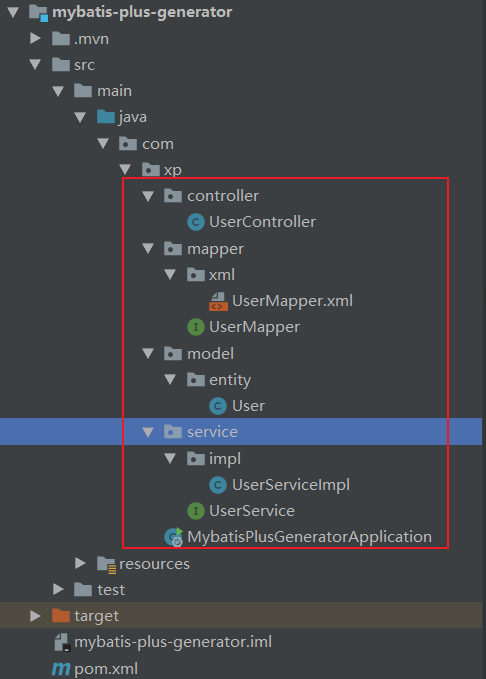
Task: Select the pom.xml file name
Action: coord(106,669)
